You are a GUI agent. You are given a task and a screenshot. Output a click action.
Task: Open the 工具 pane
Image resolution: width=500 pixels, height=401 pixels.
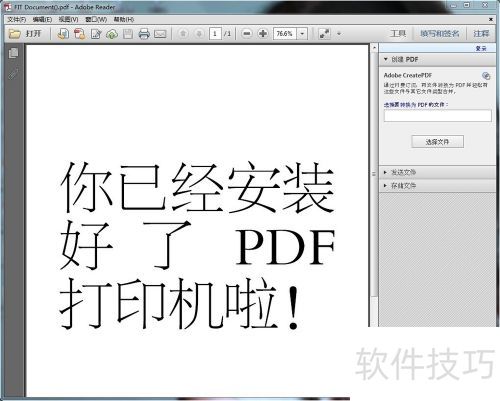pyautogui.click(x=398, y=34)
